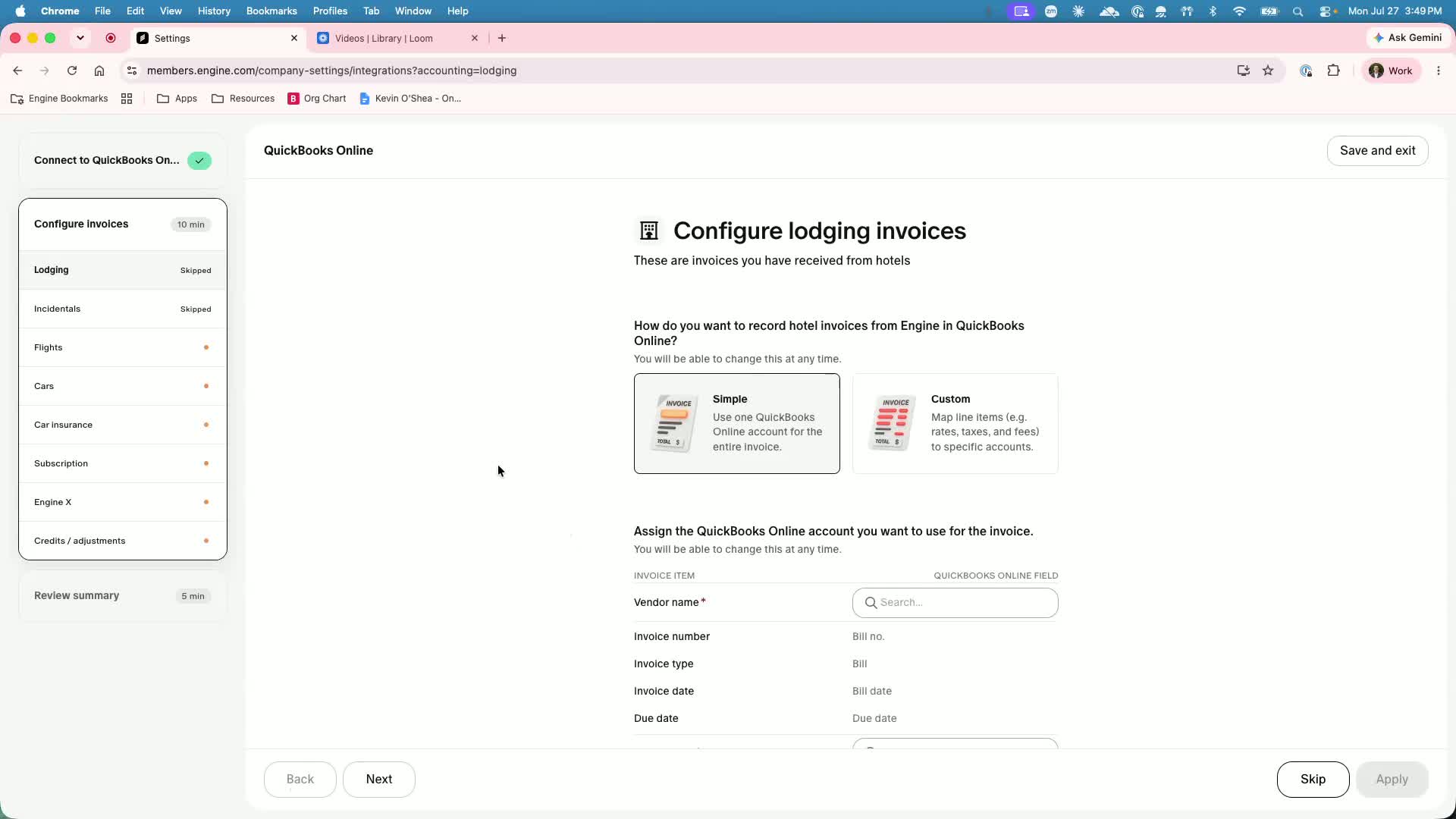
Task: Click the Skip button
Action: (x=1313, y=780)
